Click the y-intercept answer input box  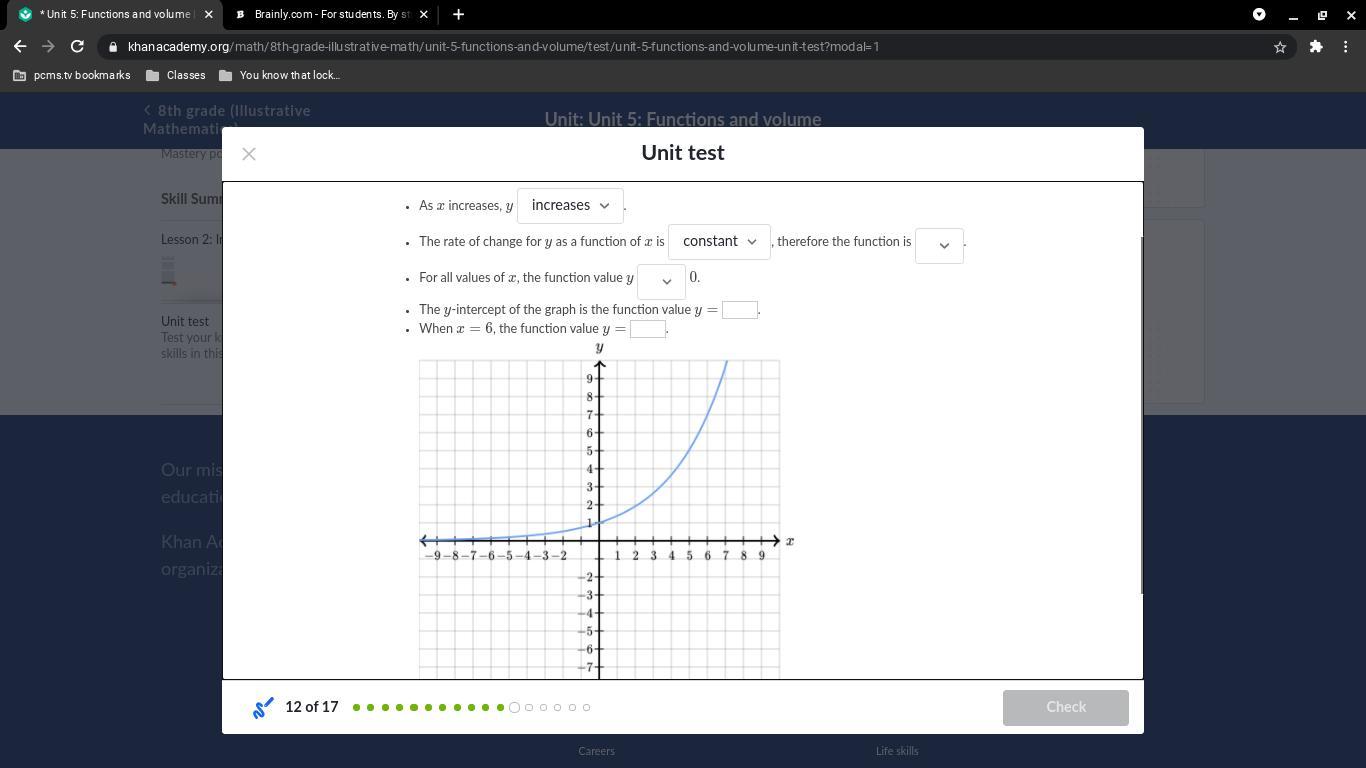click(740, 310)
